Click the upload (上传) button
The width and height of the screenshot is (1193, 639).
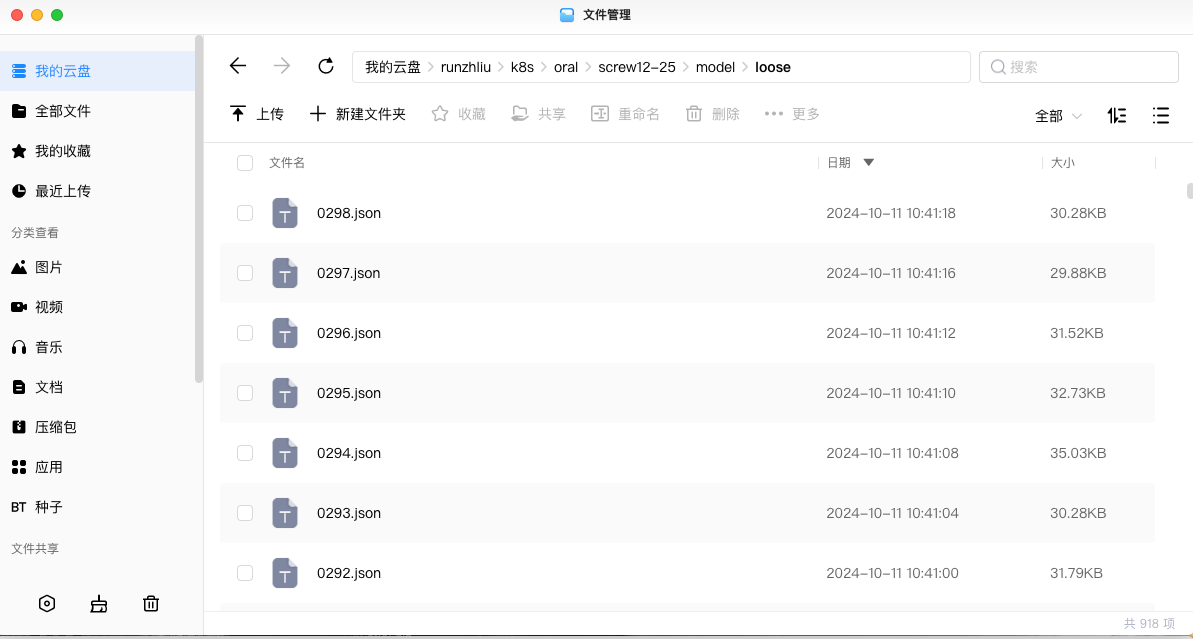(256, 114)
